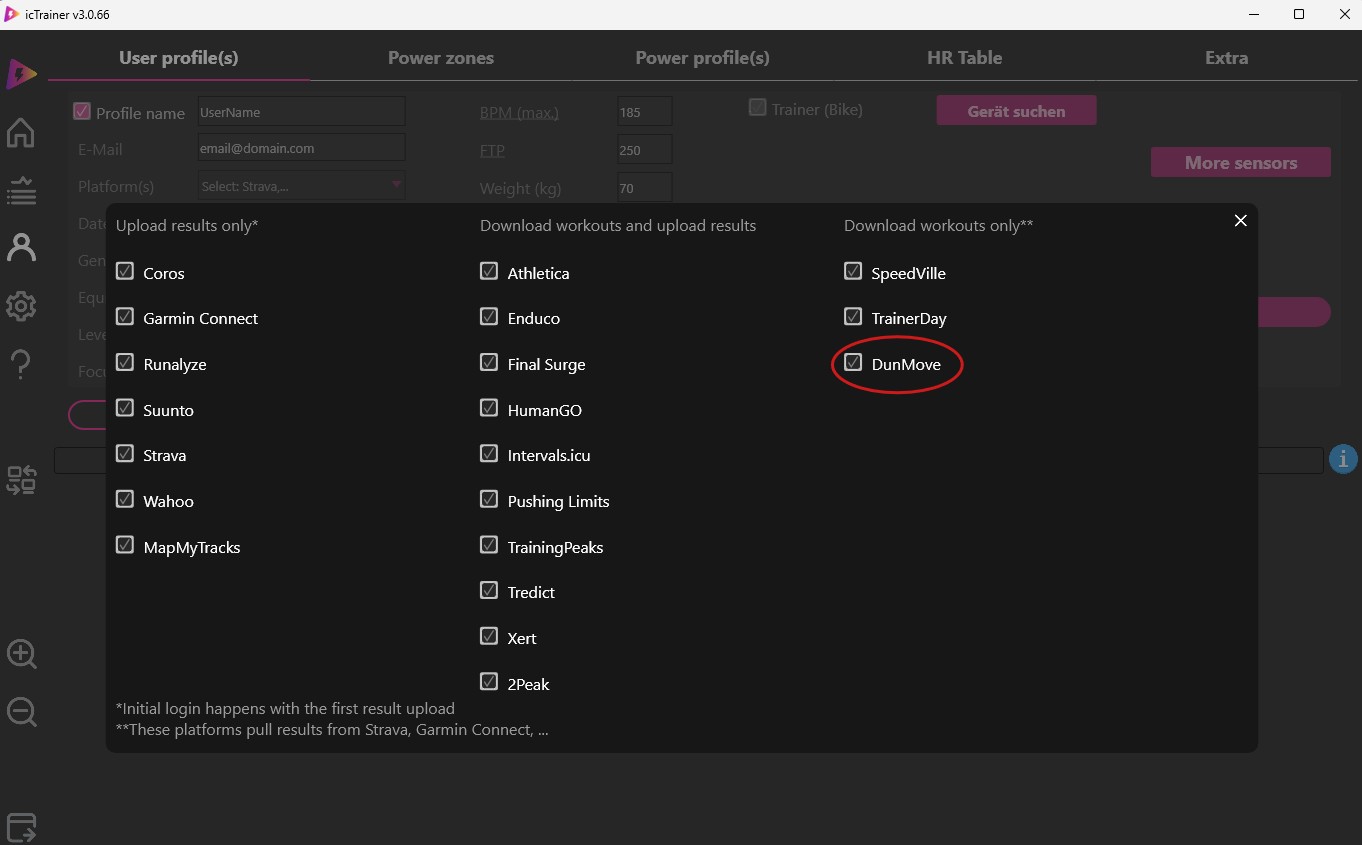This screenshot has height=845, width=1362.
Task: Switch to the User profile(s) tab
Action: tap(179, 58)
